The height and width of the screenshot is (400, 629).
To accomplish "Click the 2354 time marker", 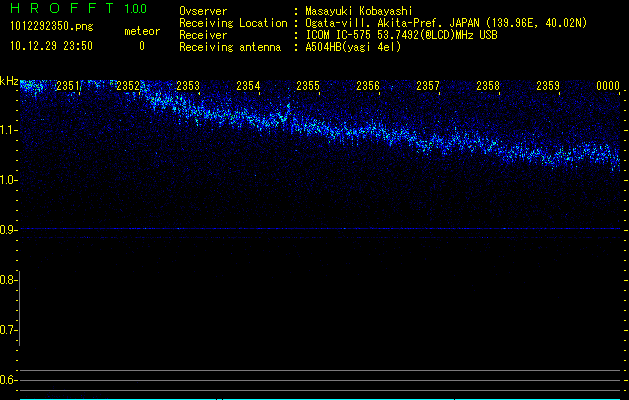I will (248, 86).
